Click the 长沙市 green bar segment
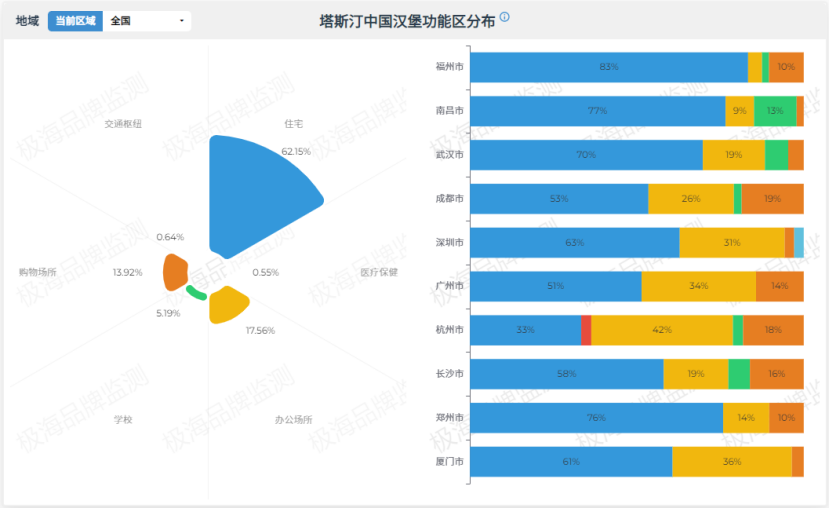The image size is (830, 508). pyautogui.click(x=739, y=374)
